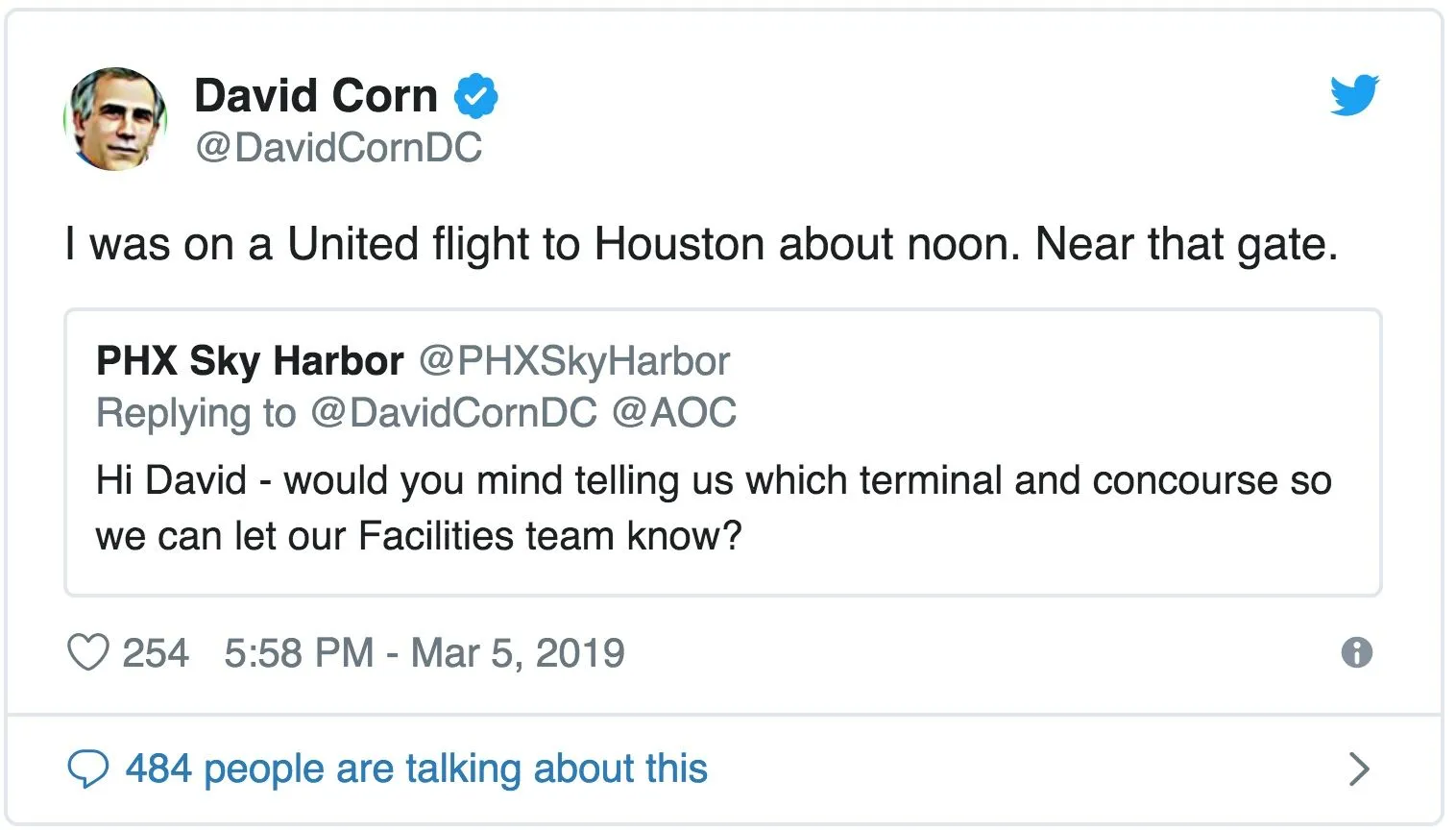Open David Corn's profile picture
Image resolution: width=1456 pixels, height=830 pixels.
click(x=115, y=119)
